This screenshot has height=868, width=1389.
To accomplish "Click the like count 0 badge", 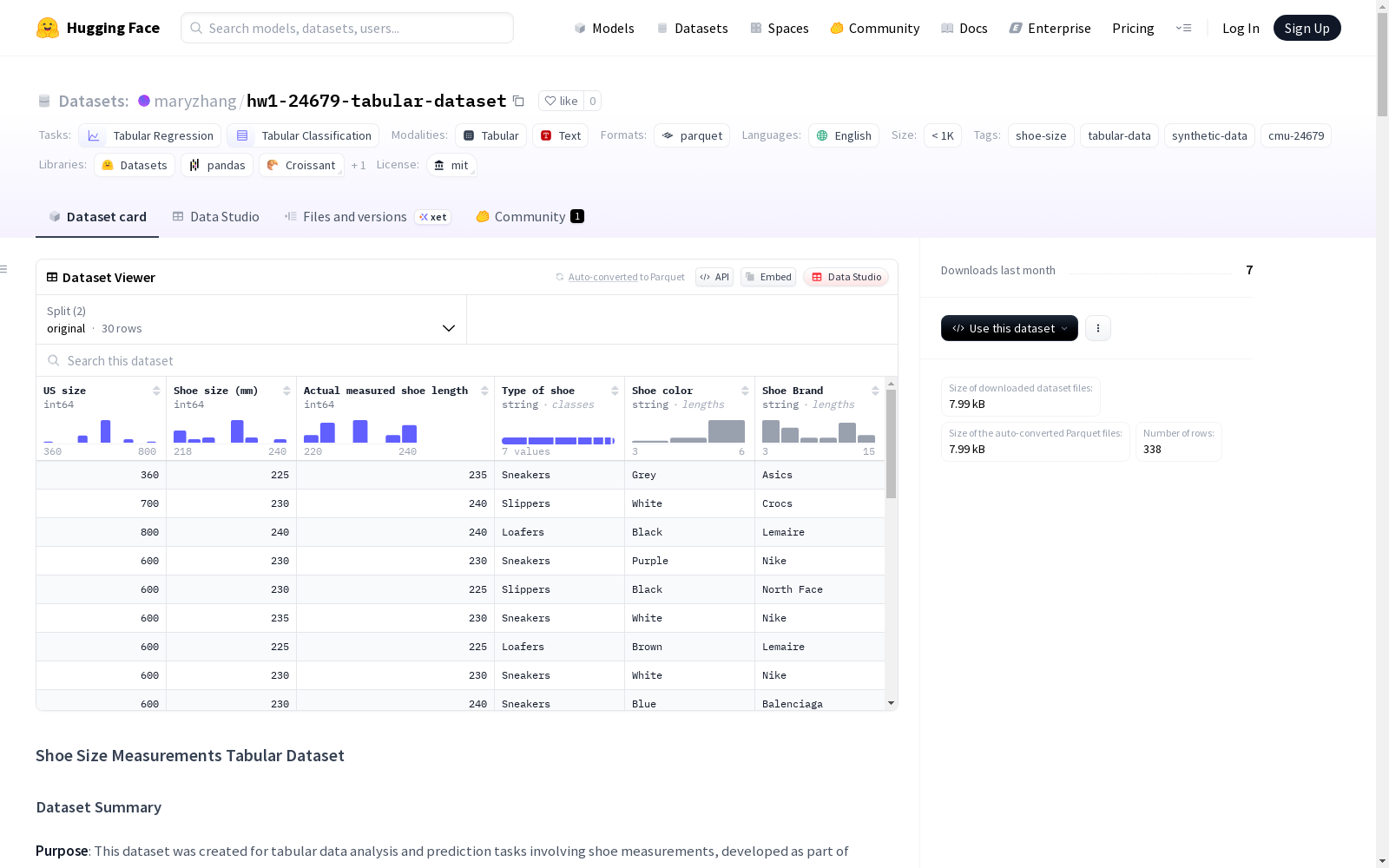I will pos(593,101).
